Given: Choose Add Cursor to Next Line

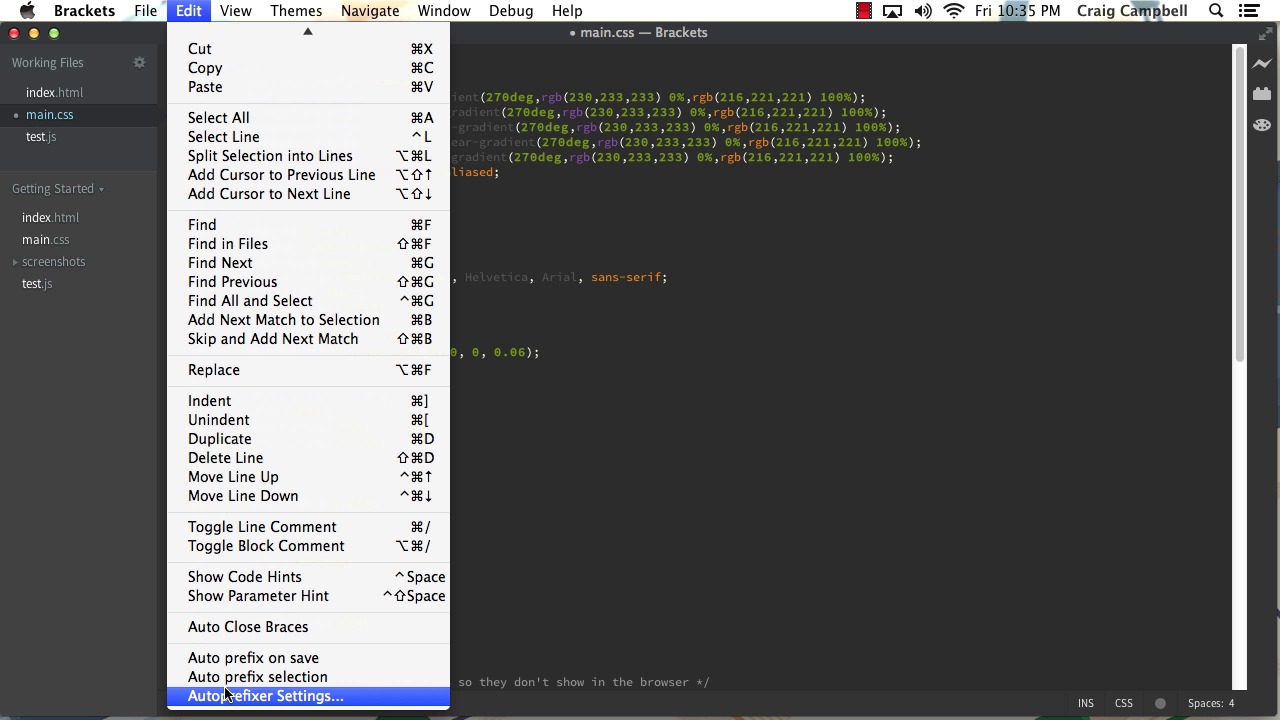Looking at the screenshot, I should [309, 194].
